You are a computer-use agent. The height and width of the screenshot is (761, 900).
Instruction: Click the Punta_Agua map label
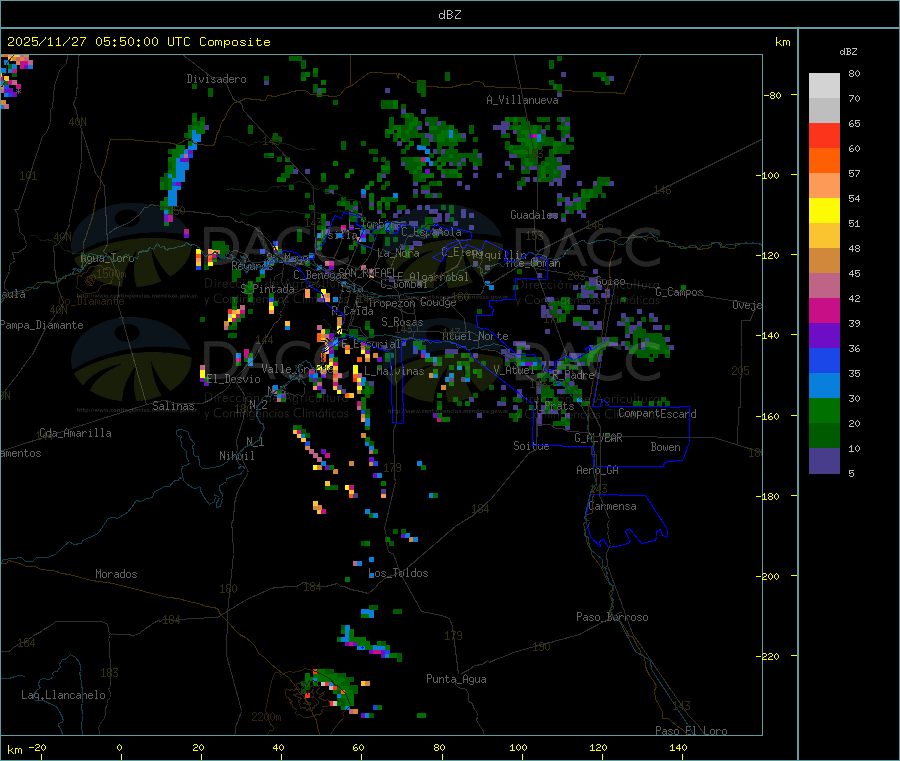(456, 679)
